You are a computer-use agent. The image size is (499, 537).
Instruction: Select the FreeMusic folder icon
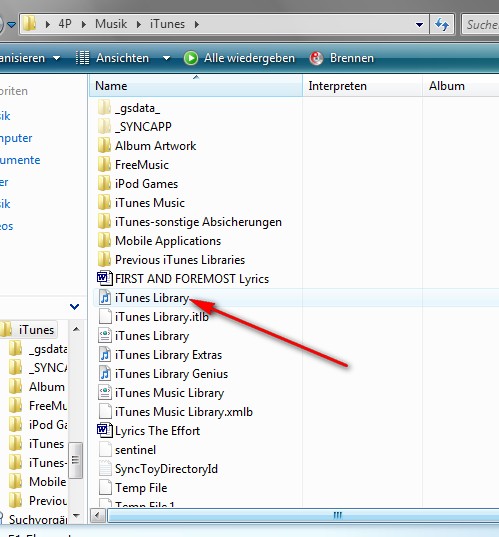104,165
